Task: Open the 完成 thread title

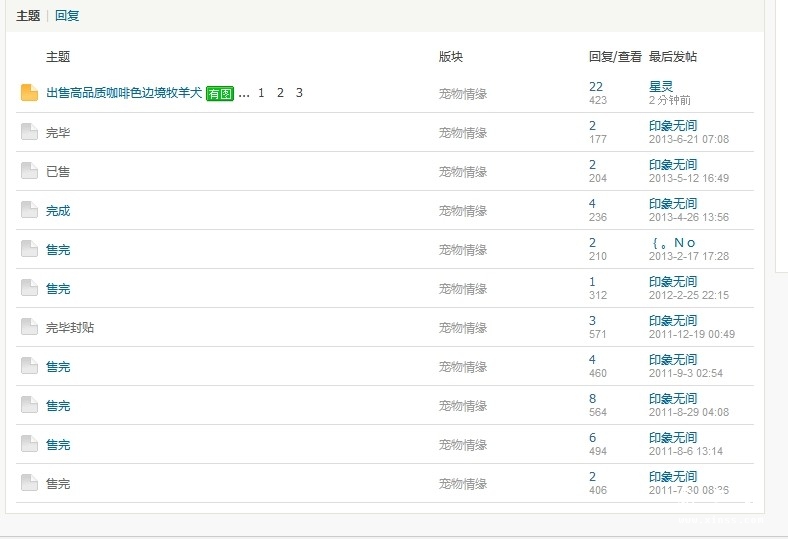Action: [x=58, y=210]
